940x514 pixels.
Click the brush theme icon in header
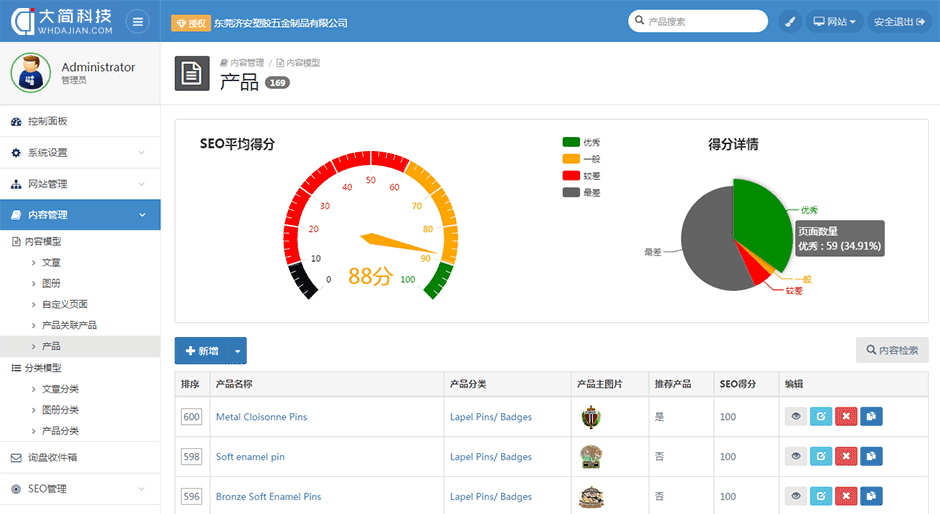click(790, 21)
